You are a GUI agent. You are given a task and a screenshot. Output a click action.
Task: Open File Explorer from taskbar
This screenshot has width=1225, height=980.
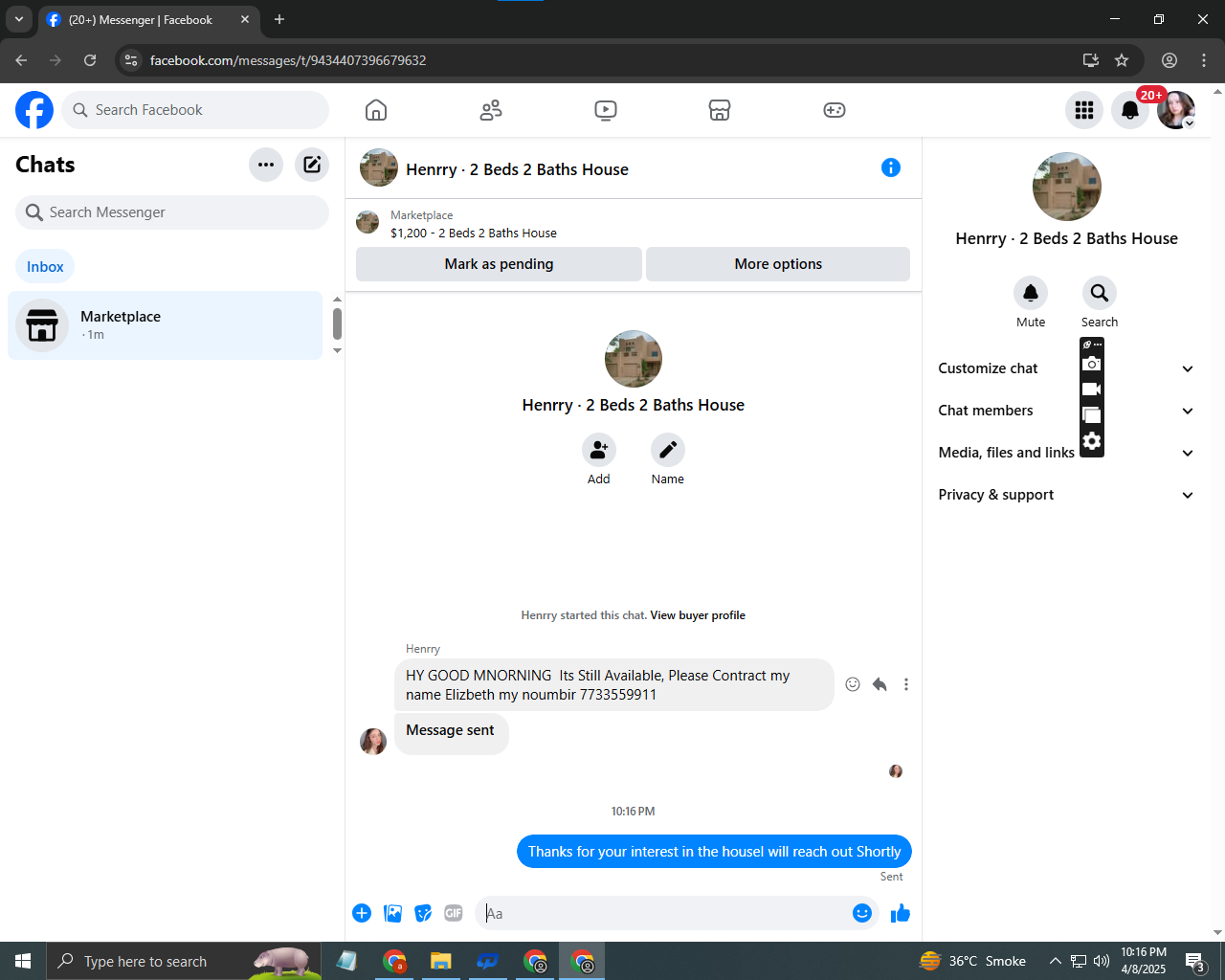coord(440,961)
